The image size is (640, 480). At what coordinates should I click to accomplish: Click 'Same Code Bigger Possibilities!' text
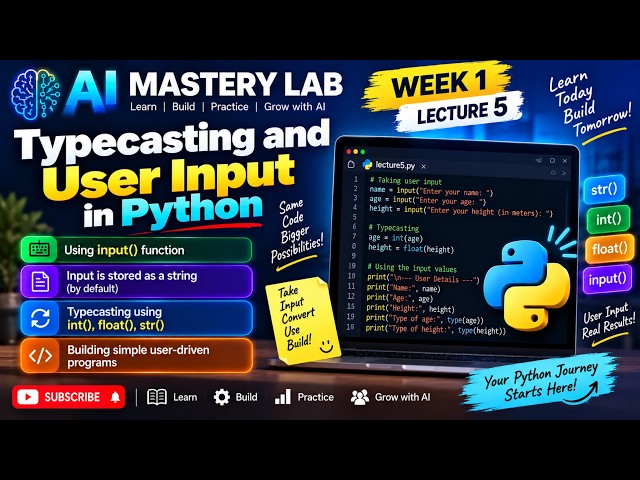297,232
